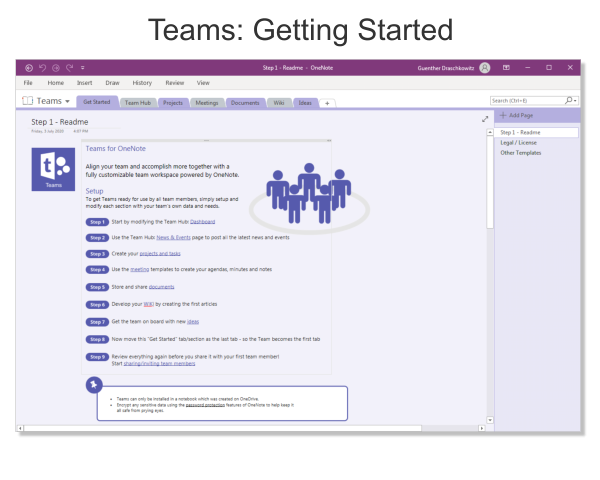The height and width of the screenshot is (480, 600).
Task: Click the vertical scrollbar down arrow
Action: pyautogui.click(x=490, y=420)
